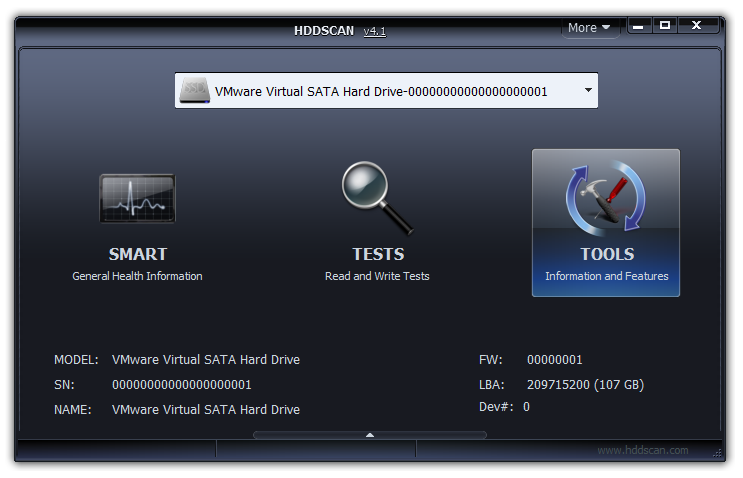Image resolution: width=743 pixels, height=478 pixels.
Task: Open the SMART heartbeat monitor icon
Action: (x=137, y=198)
